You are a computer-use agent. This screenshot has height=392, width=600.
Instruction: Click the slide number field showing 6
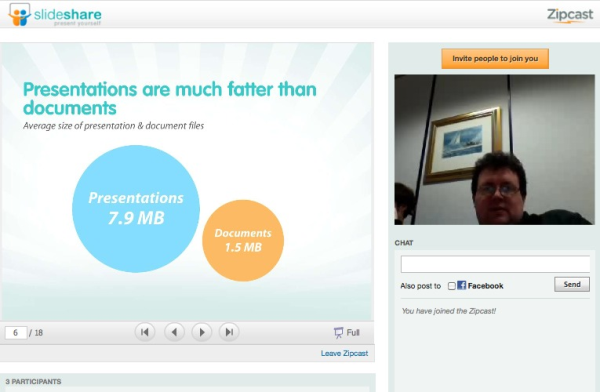[x=16, y=333]
